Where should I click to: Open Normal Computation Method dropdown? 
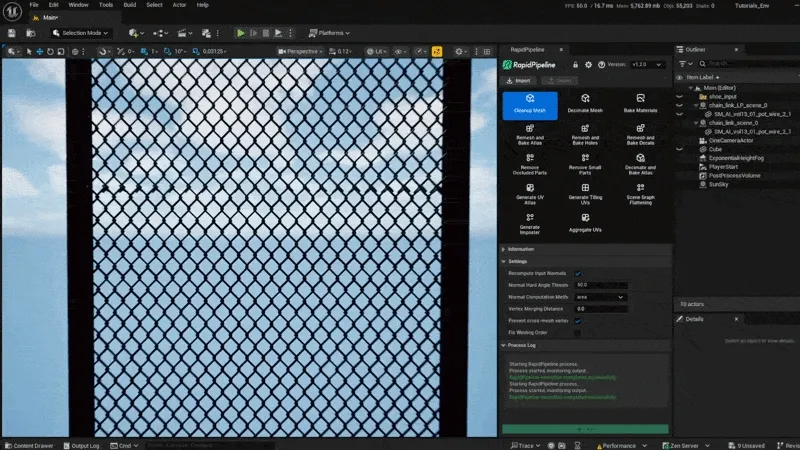(x=600, y=297)
